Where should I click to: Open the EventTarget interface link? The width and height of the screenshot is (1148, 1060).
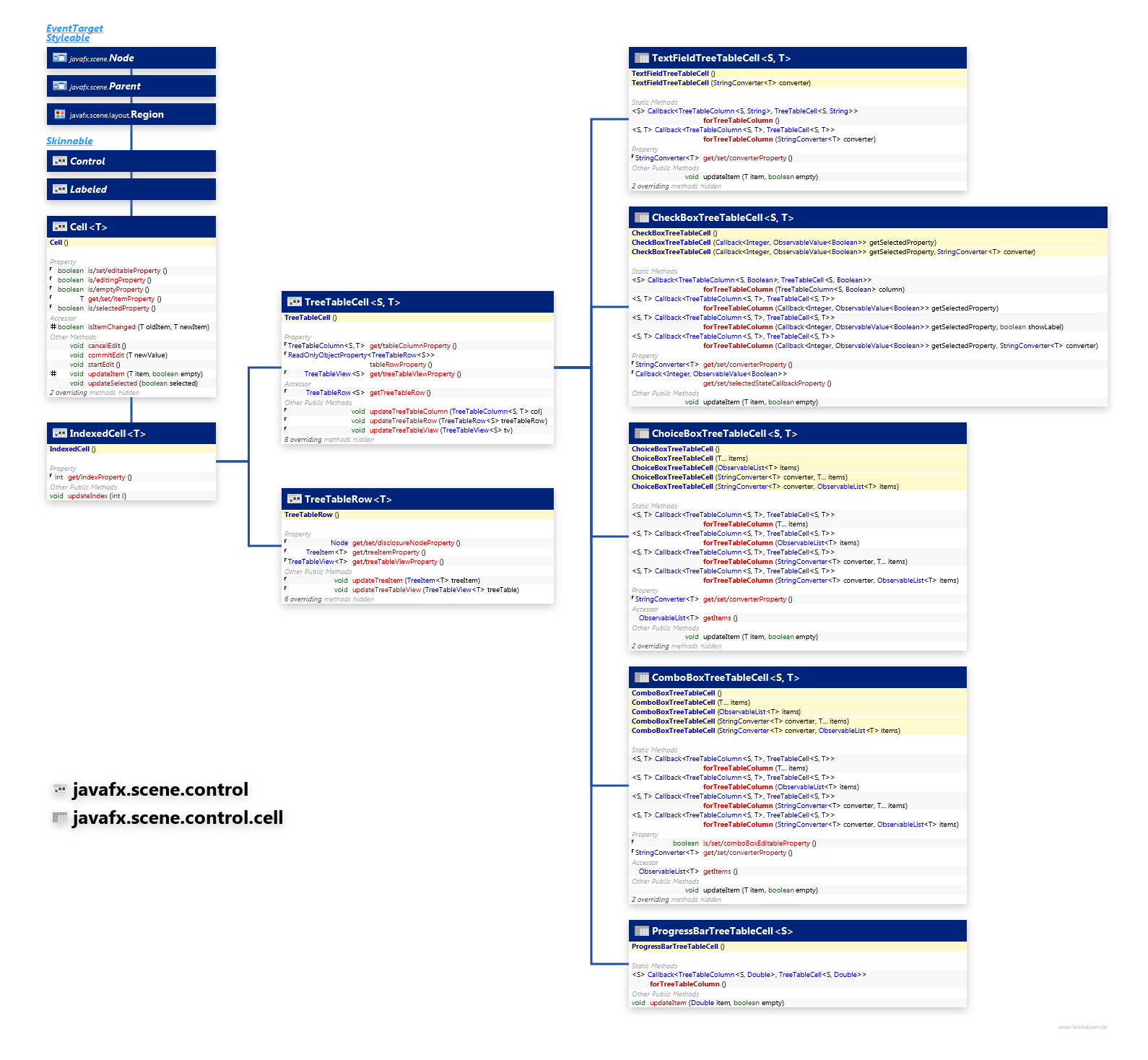coord(74,28)
